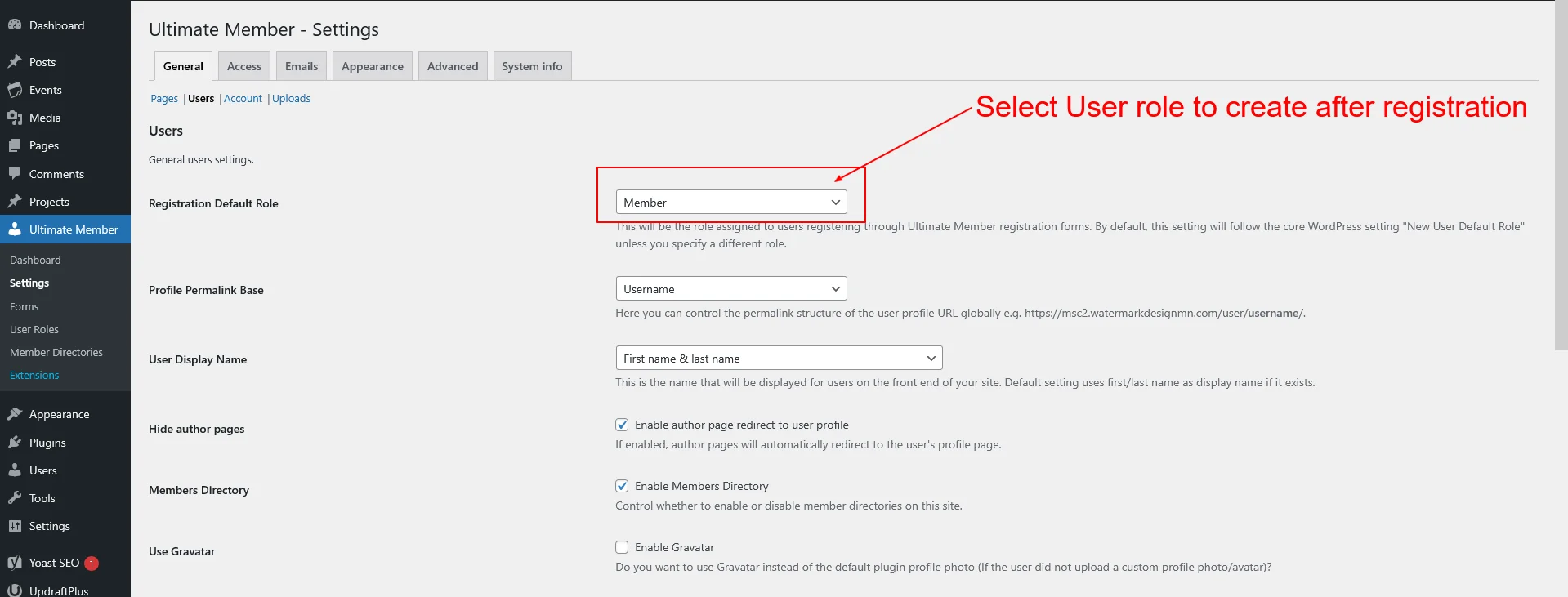Open the User Display Name dropdown

pyautogui.click(x=779, y=358)
